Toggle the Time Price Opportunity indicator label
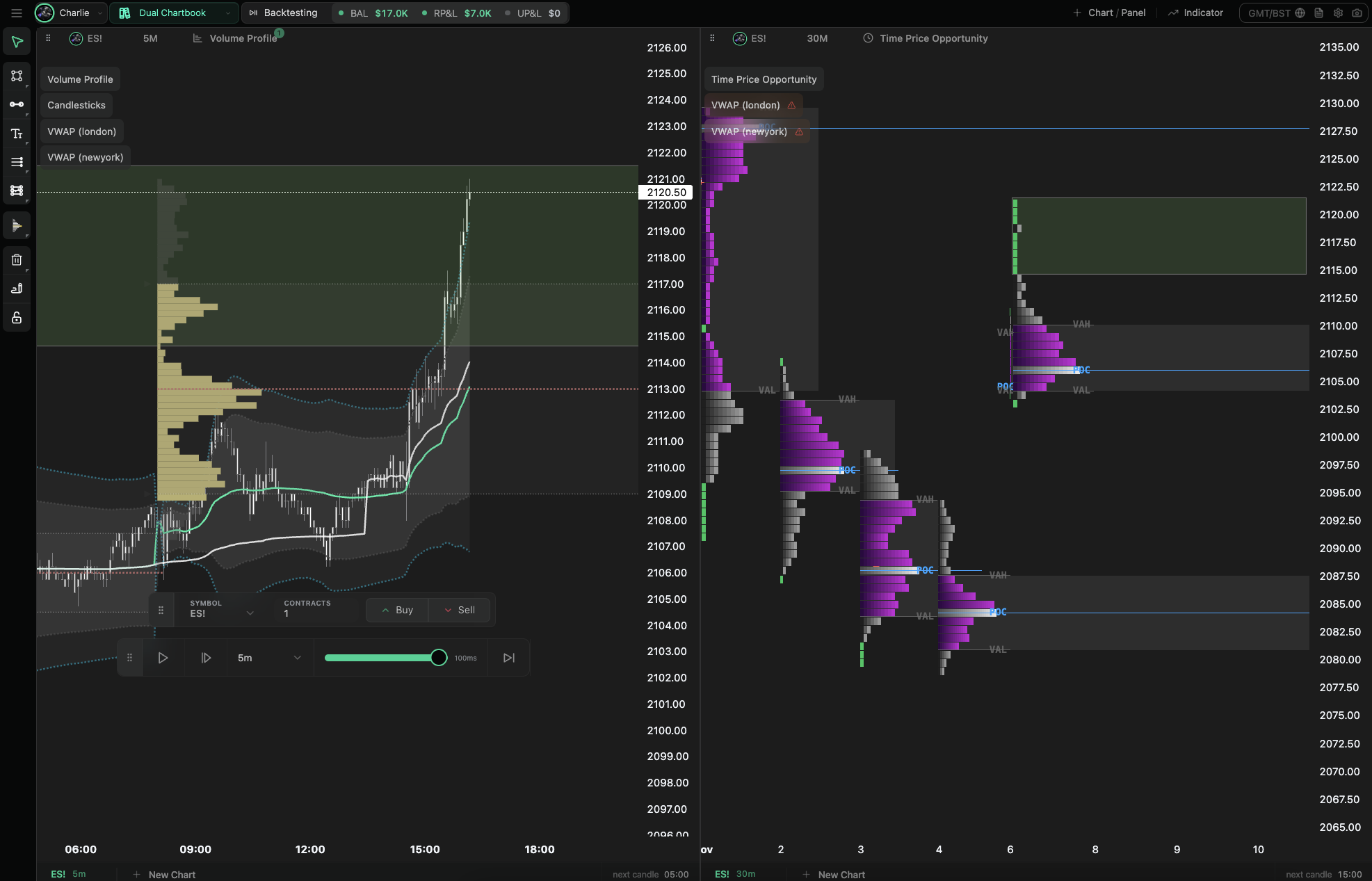This screenshot has height=881, width=1372. [764, 79]
